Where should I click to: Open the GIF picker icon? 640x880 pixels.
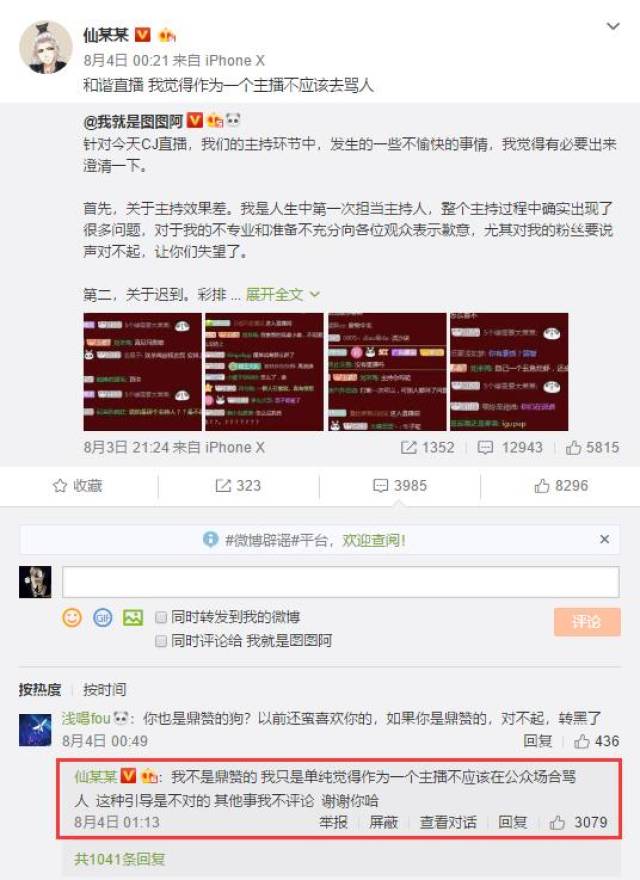(x=102, y=617)
